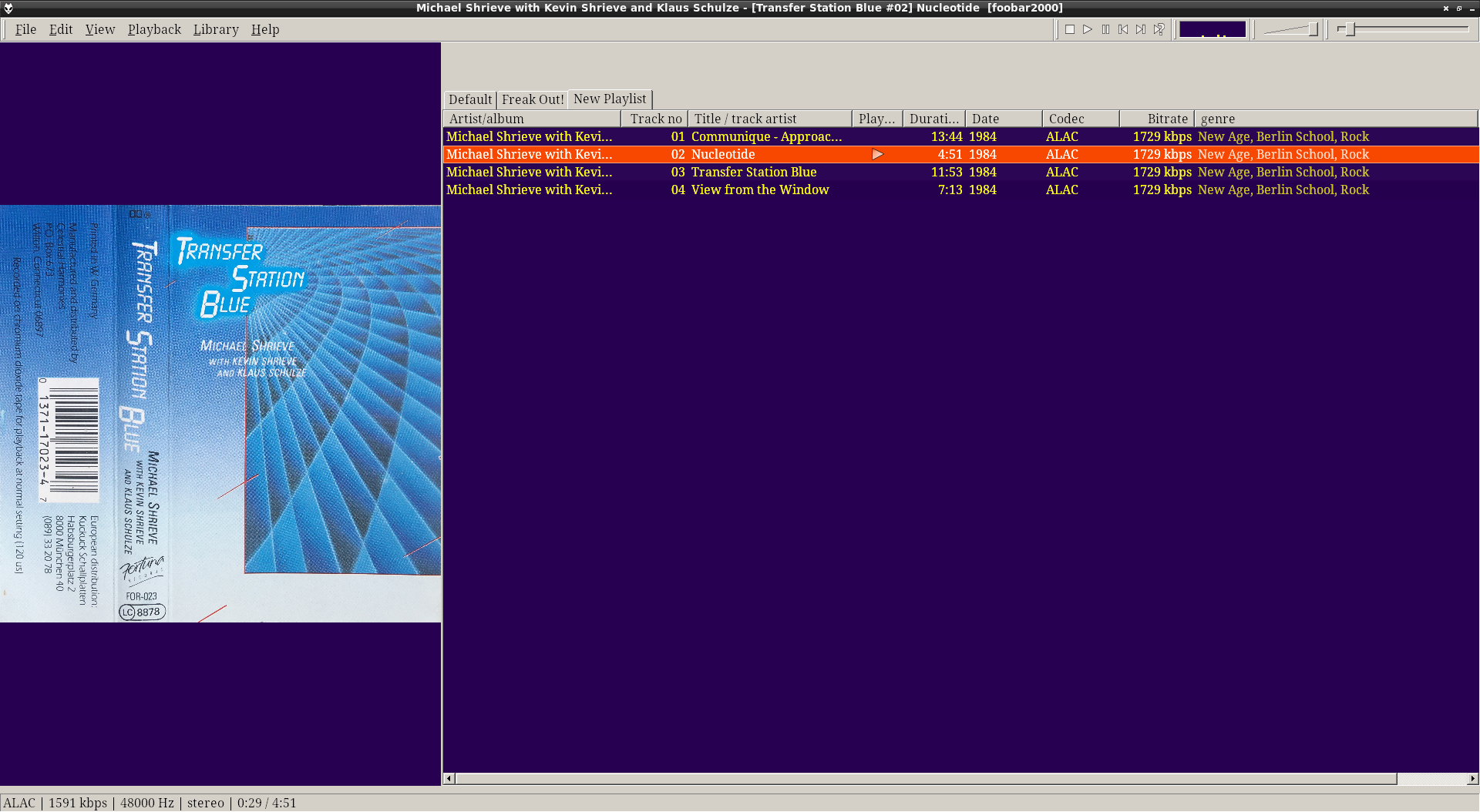
Task: Stop playback with the Stop button
Action: 1070,29
